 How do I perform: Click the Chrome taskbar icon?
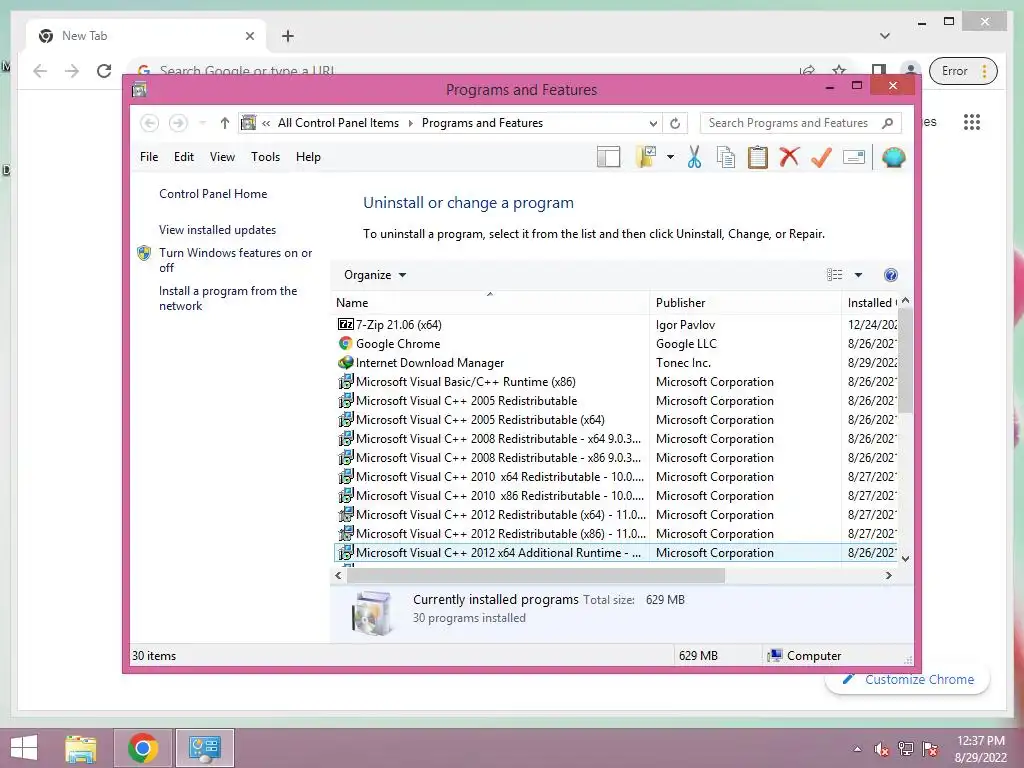(x=143, y=748)
